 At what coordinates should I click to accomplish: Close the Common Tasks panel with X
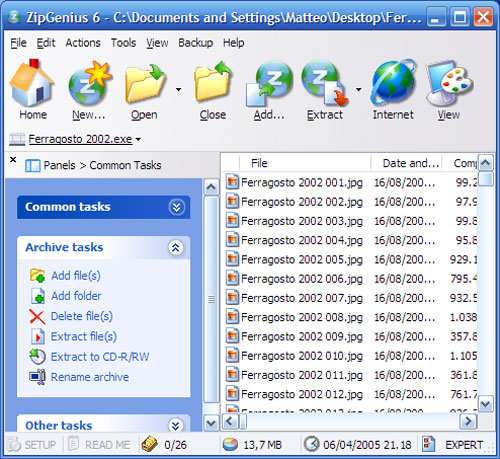[13, 160]
